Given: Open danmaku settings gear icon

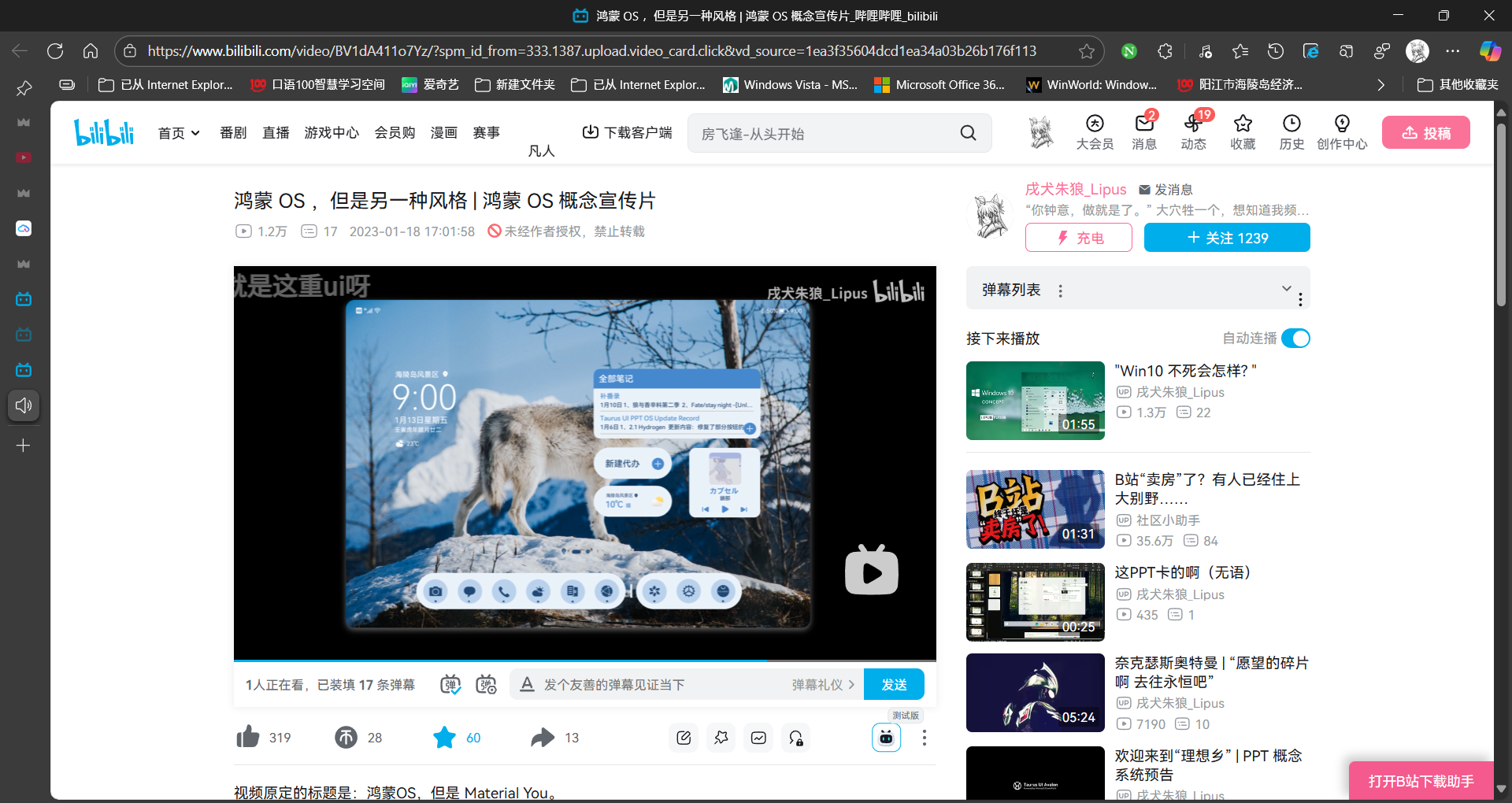Looking at the screenshot, I should (487, 684).
